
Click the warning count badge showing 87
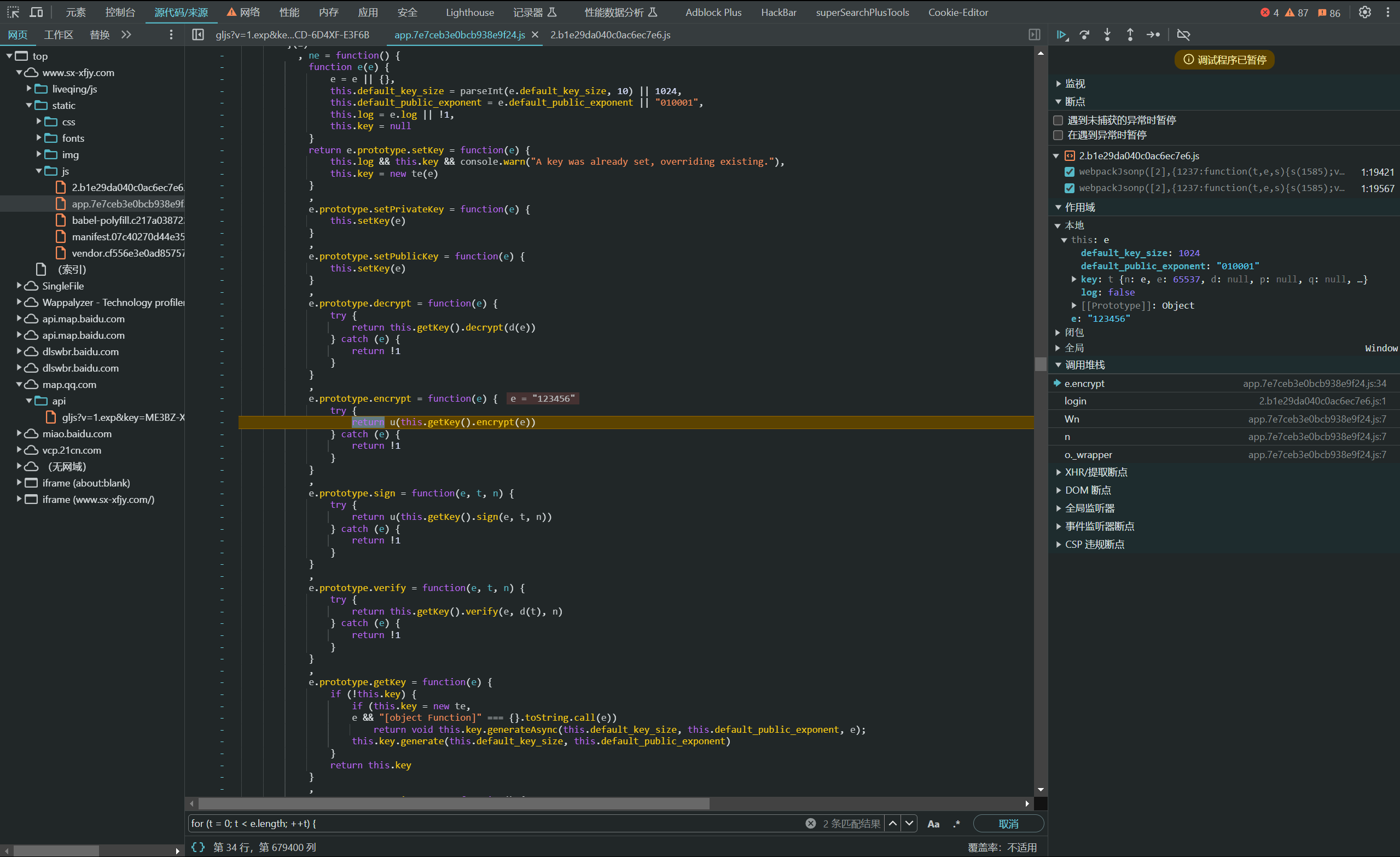(x=1297, y=13)
